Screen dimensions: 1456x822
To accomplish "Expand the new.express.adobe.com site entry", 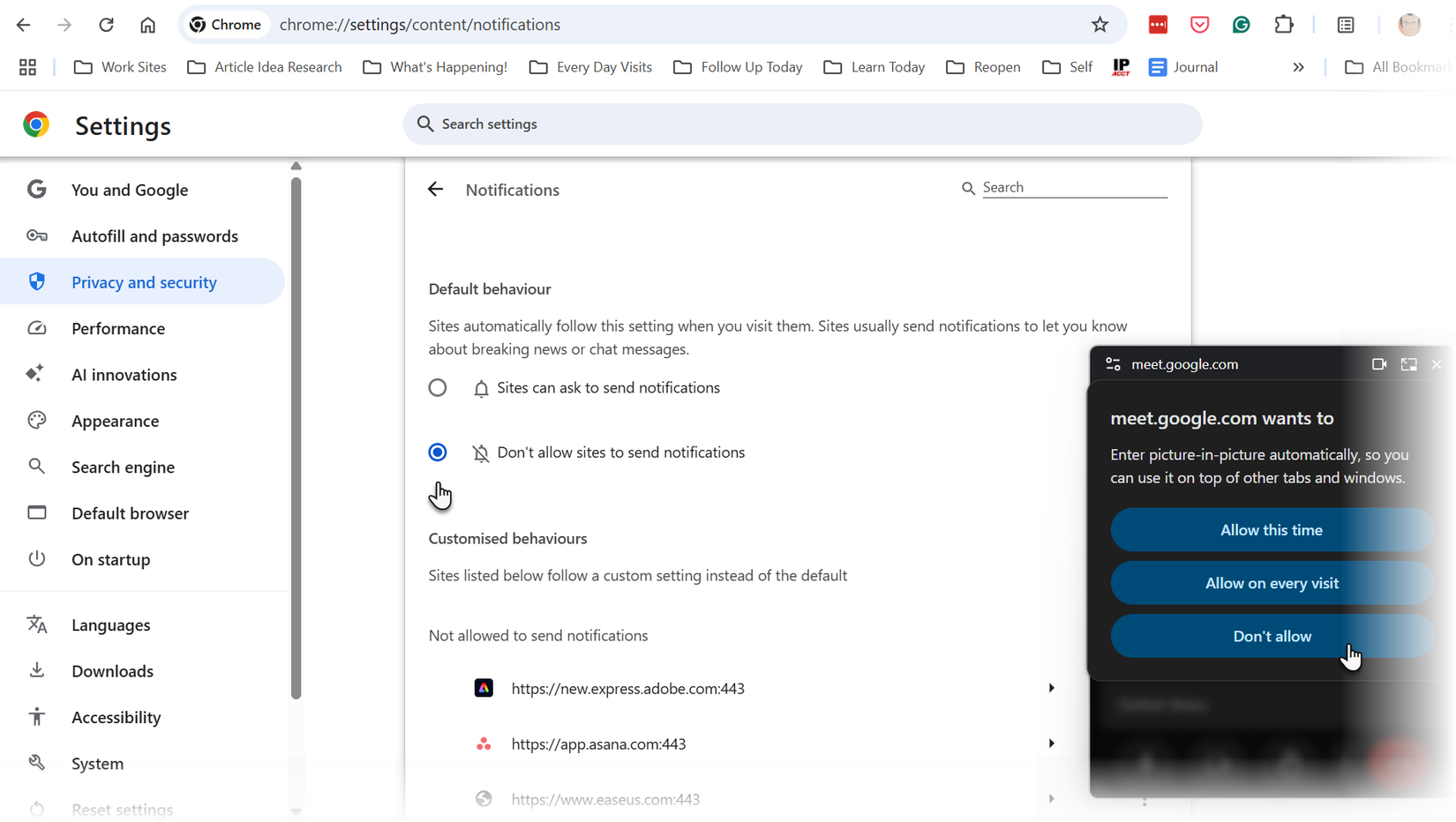I will (1051, 688).
